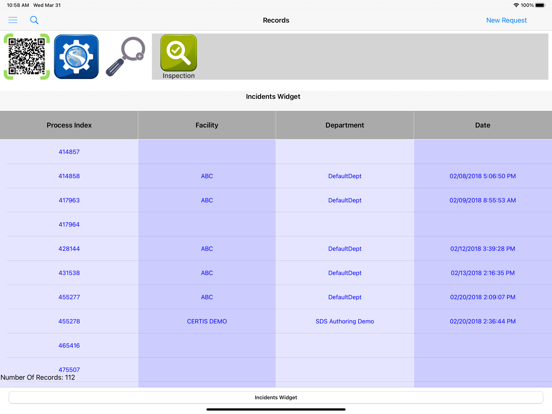Viewport: 552px width, 414px height.
Task: Click the Incidents Widget section title
Action: pos(273,96)
